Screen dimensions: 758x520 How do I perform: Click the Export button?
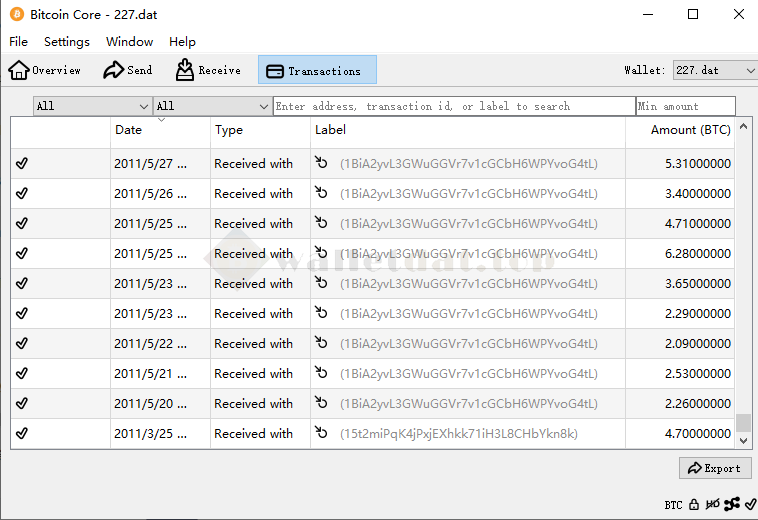point(714,468)
